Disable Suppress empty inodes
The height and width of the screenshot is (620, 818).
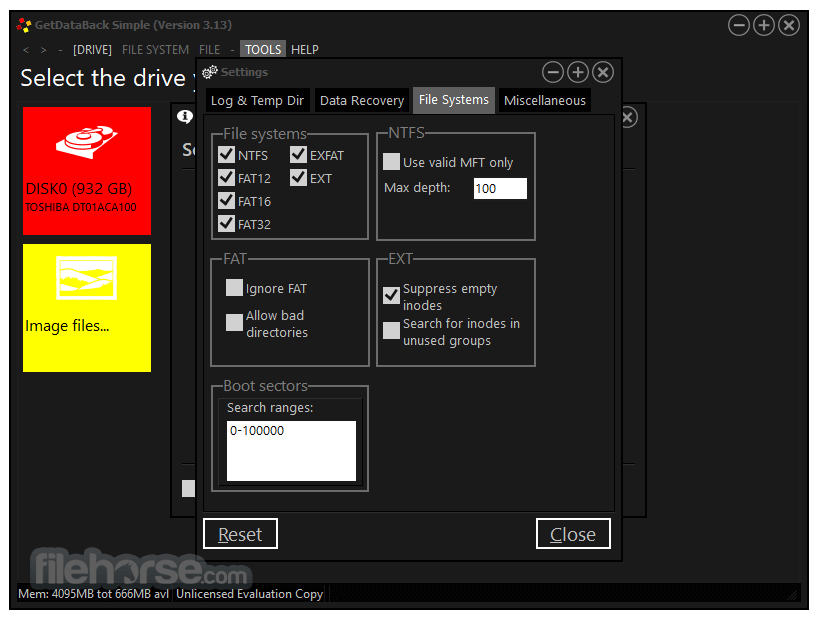(x=391, y=295)
